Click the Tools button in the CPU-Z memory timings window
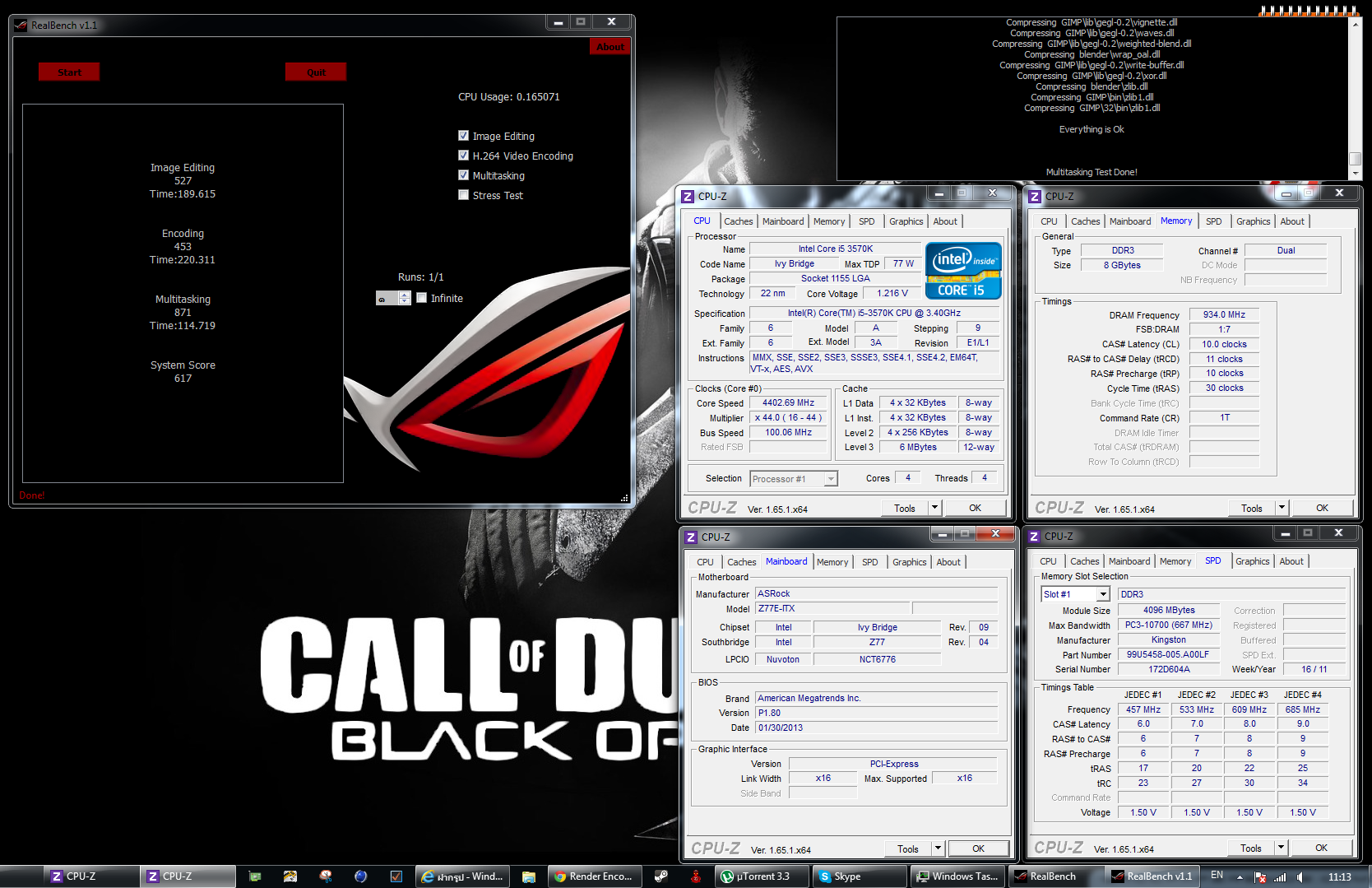The height and width of the screenshot is (888, 1372). 1251,508
